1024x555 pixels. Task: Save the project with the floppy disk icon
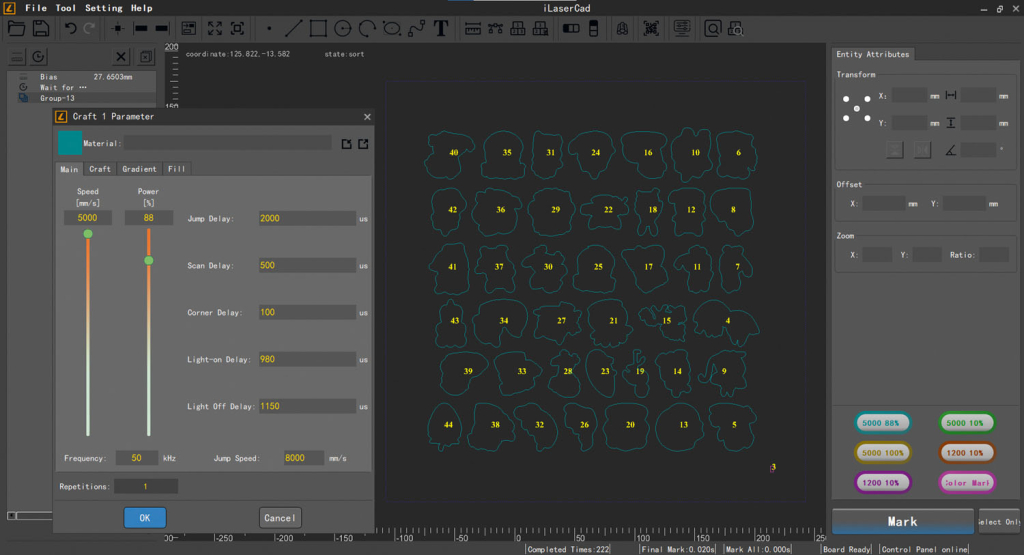point(40,28)
